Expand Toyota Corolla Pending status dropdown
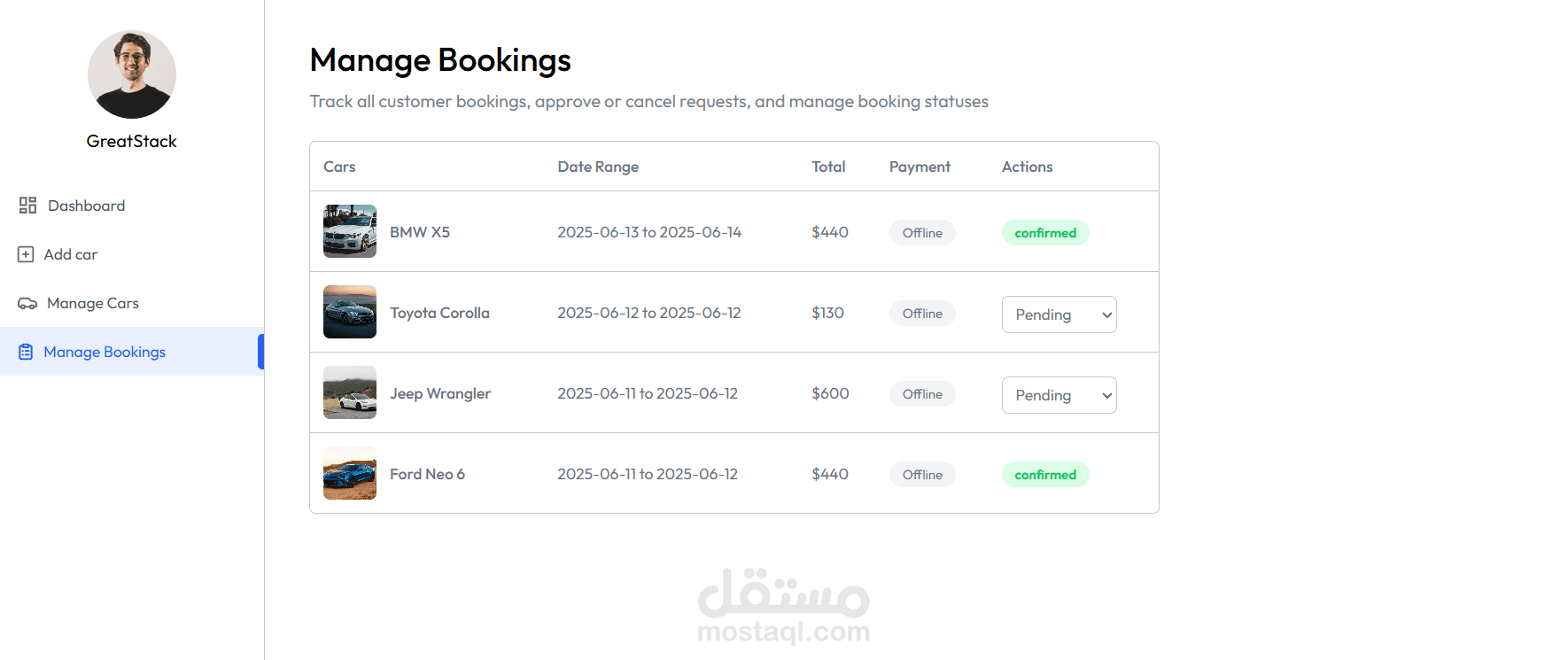Viewport: 1568px width, 660px height. (x=1059, y=314)
